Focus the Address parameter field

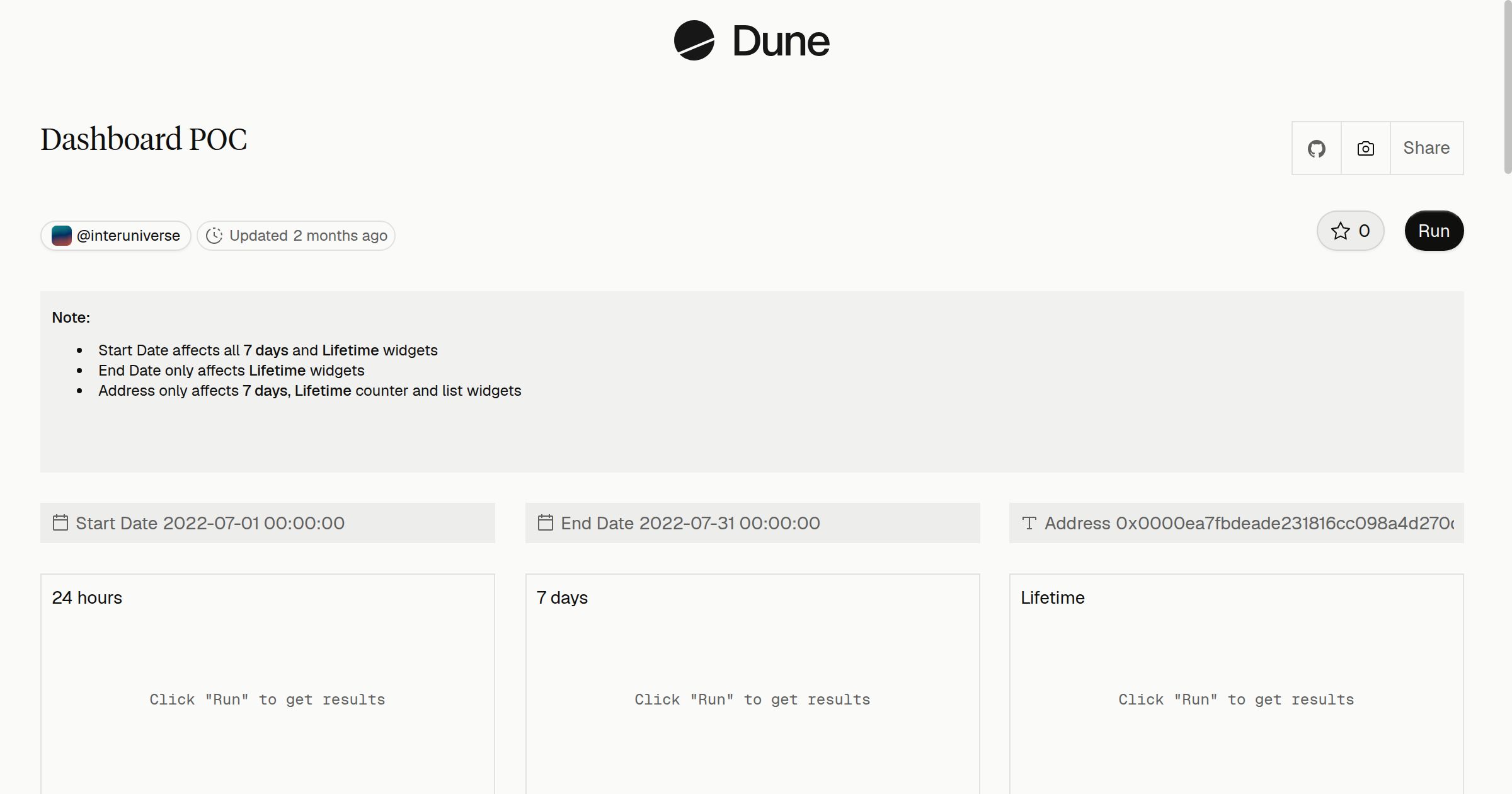(x=1237, y=523)
